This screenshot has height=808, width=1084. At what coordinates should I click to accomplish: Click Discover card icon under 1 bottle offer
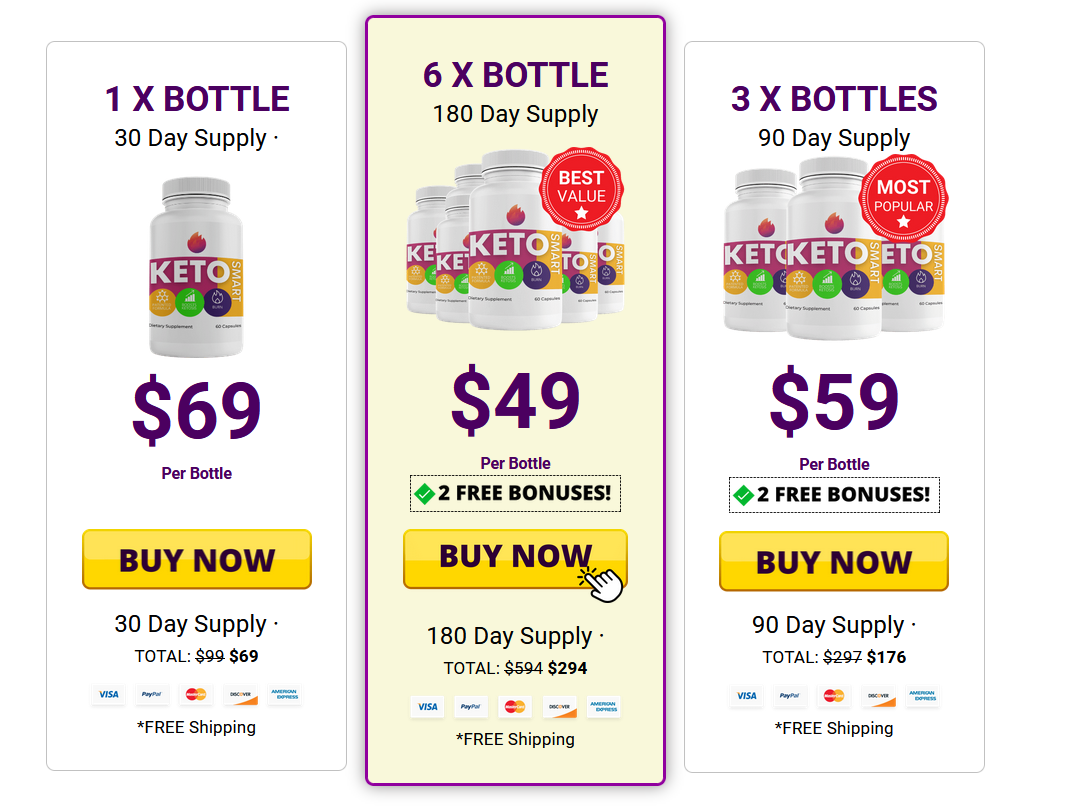pos(241,695)
